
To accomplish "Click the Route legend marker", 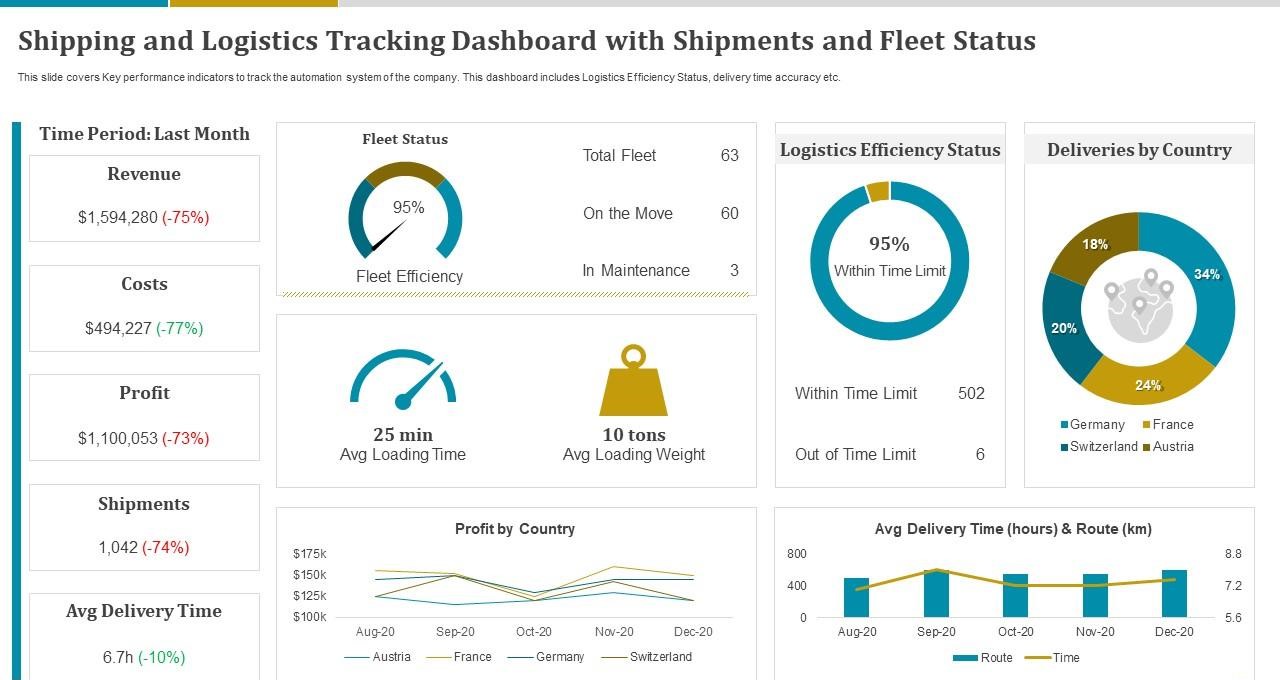I will (x=964, y=658).
